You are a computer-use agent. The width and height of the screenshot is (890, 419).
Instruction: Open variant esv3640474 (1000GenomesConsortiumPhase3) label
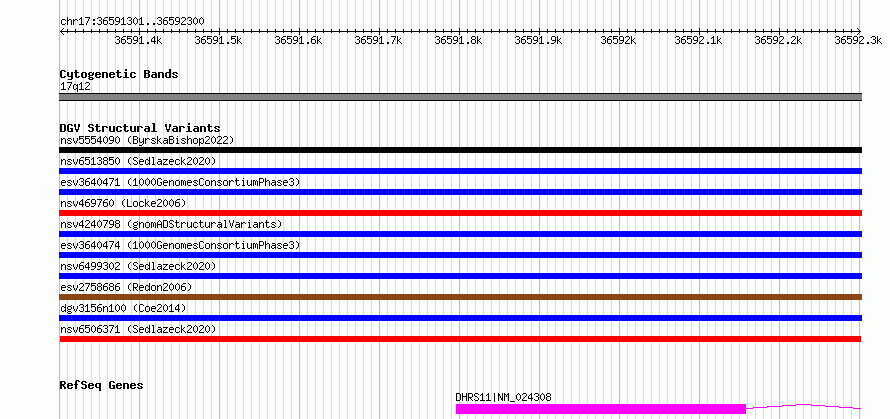(x=179, y=245)
